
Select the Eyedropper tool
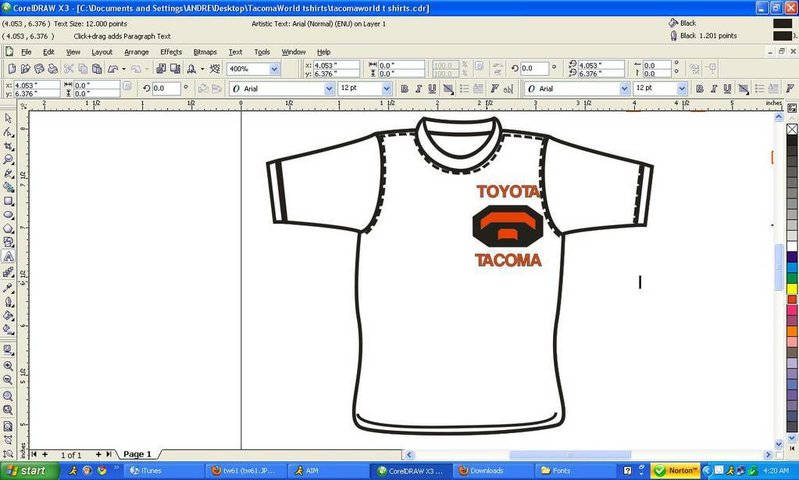pyautogui.click(x=8, y=288)
